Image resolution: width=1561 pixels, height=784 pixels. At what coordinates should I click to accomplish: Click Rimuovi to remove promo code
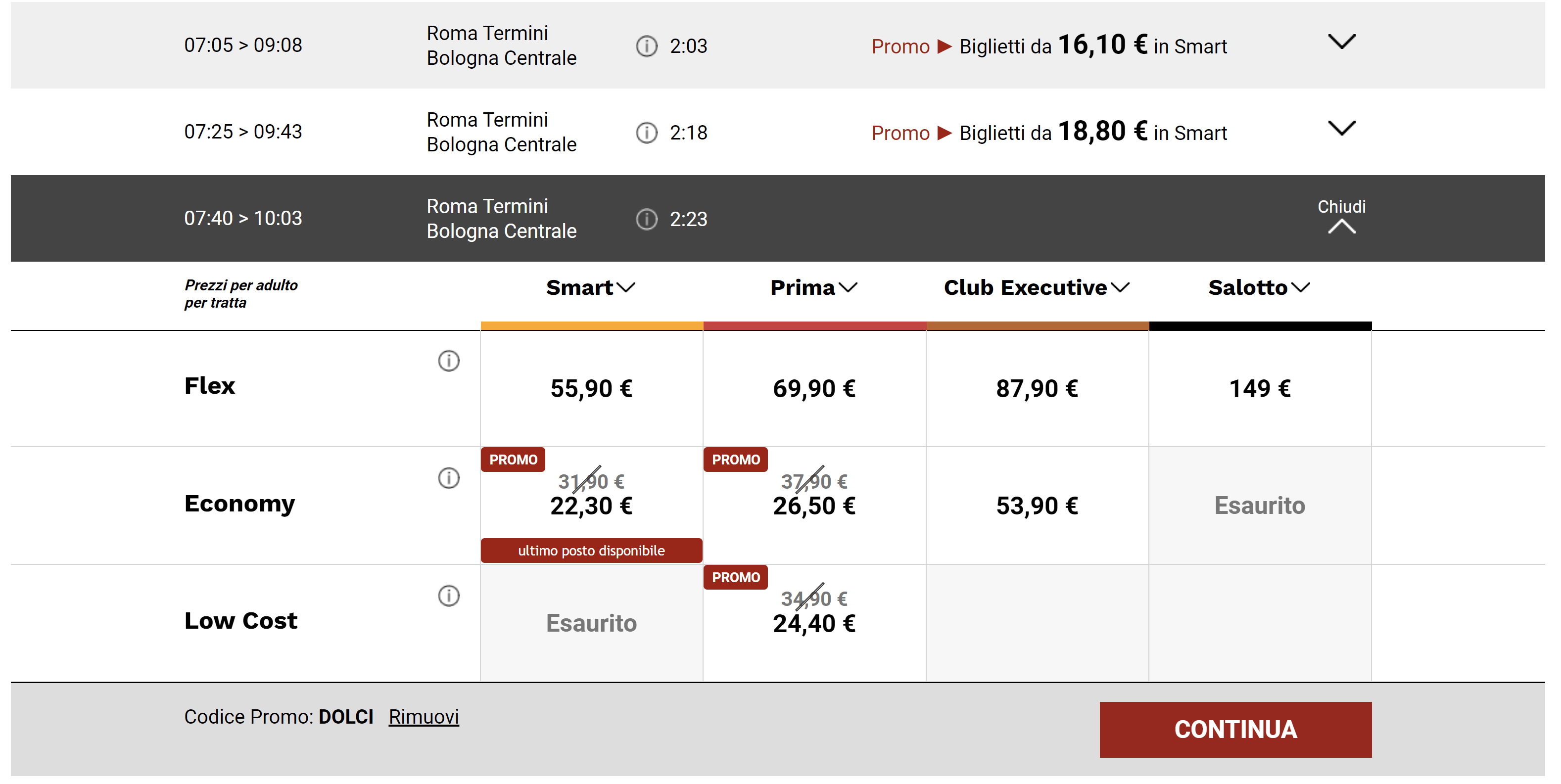(x=424, y=717)
